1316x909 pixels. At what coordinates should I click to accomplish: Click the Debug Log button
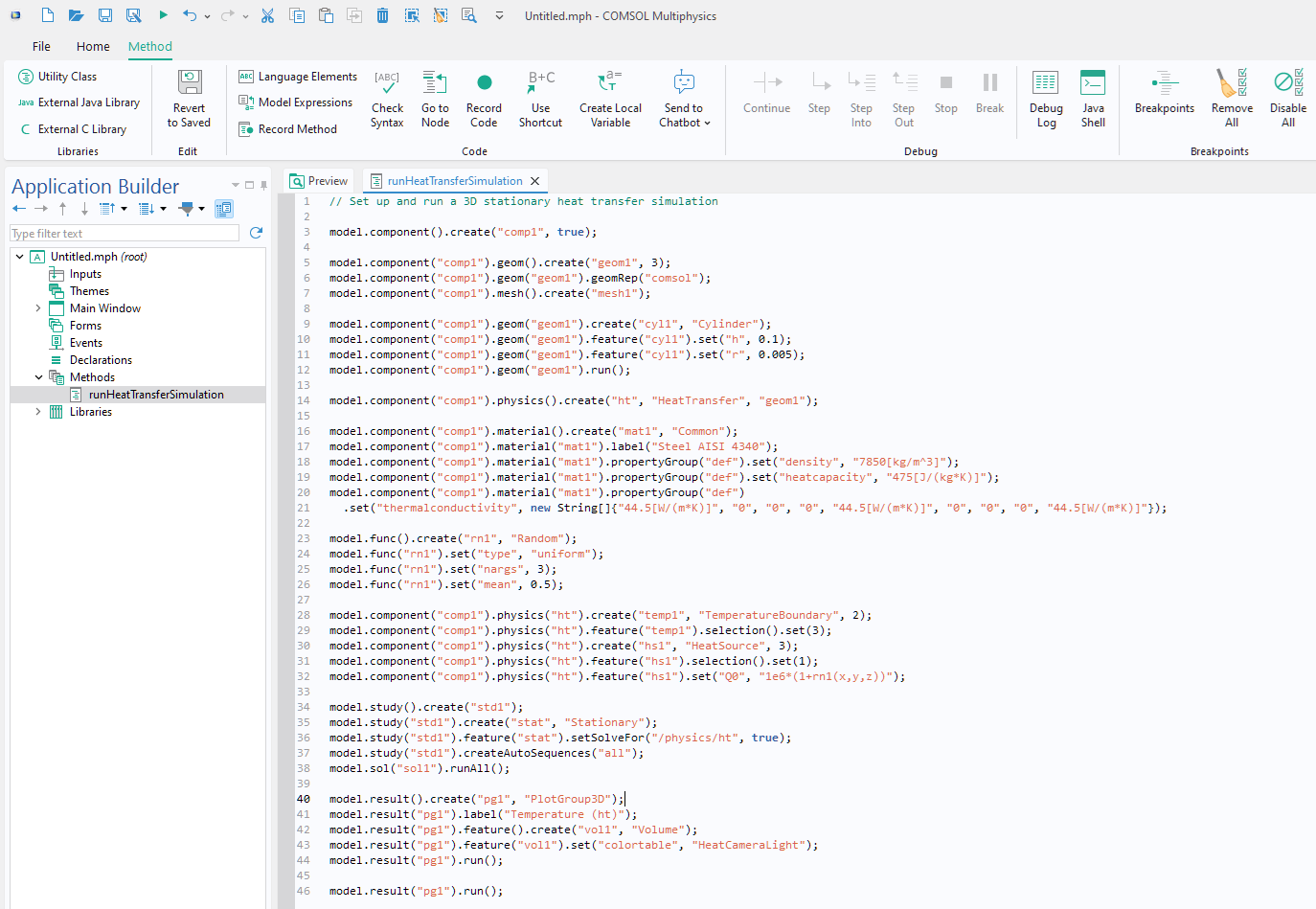pyautogui.click(x=1046, y=99)
